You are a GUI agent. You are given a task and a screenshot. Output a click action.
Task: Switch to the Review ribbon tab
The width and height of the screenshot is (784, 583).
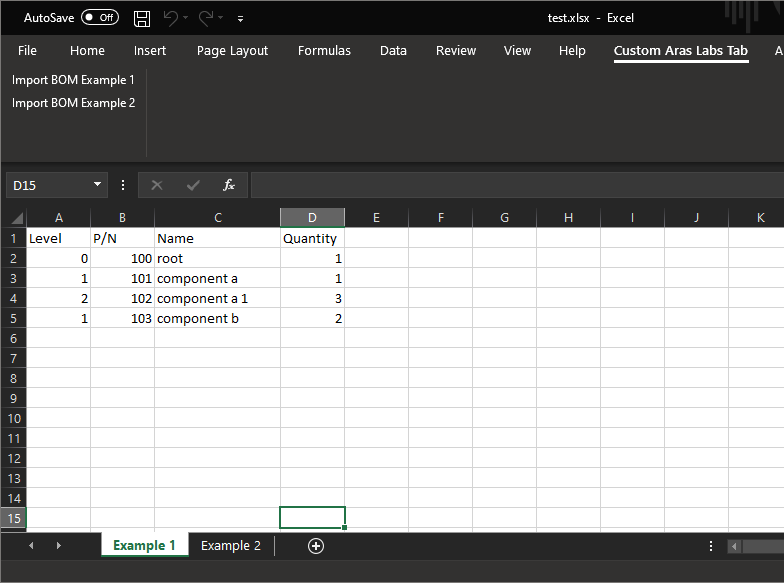point(456,50)
